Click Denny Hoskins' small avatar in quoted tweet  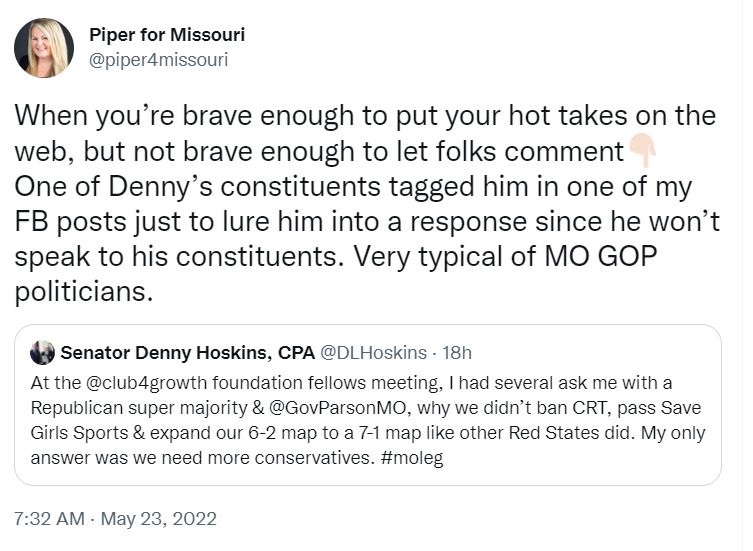[x=43, y=352]
